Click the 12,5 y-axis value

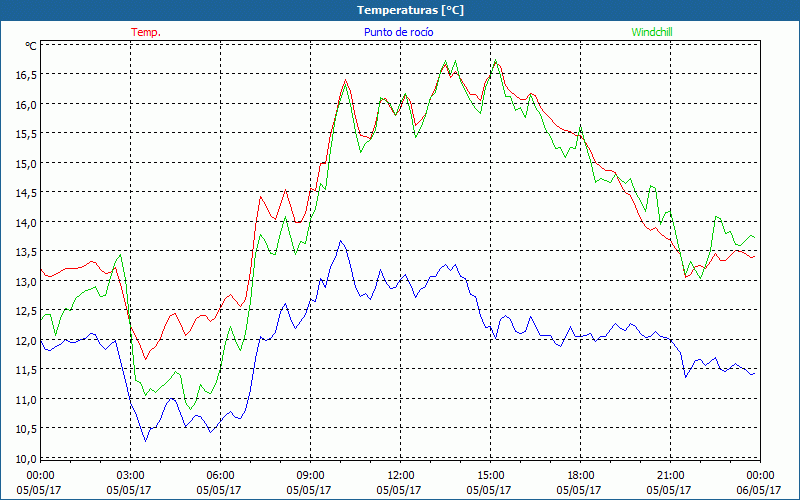[x=26, y=311]
